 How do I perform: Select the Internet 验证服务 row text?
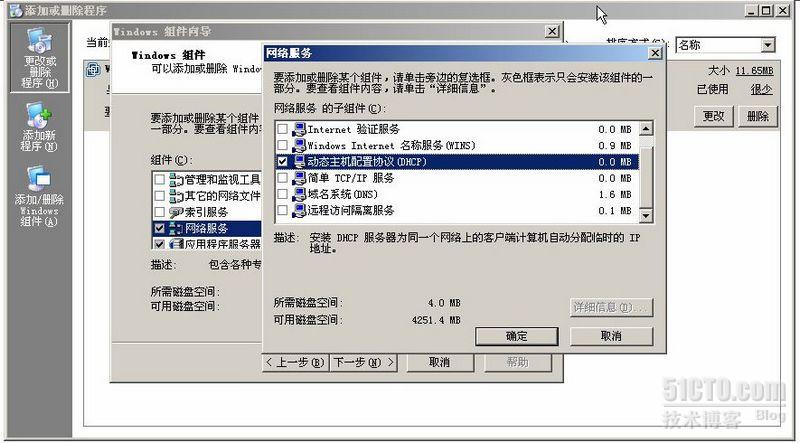(x=354, y=130)
